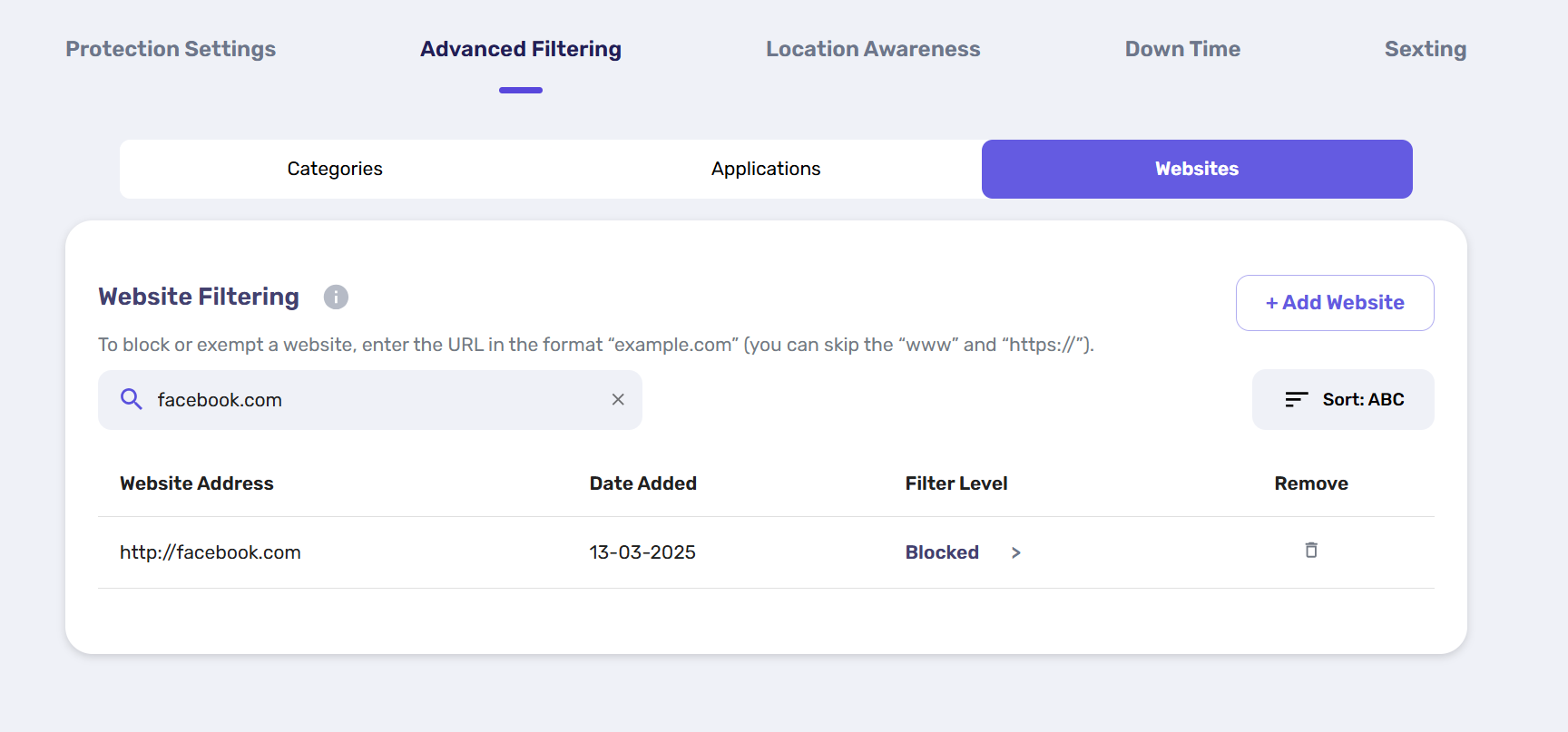Switch to Categories sub-tab
The width and height of the screenshot is (1568, 732).
[x=335, y=169]
